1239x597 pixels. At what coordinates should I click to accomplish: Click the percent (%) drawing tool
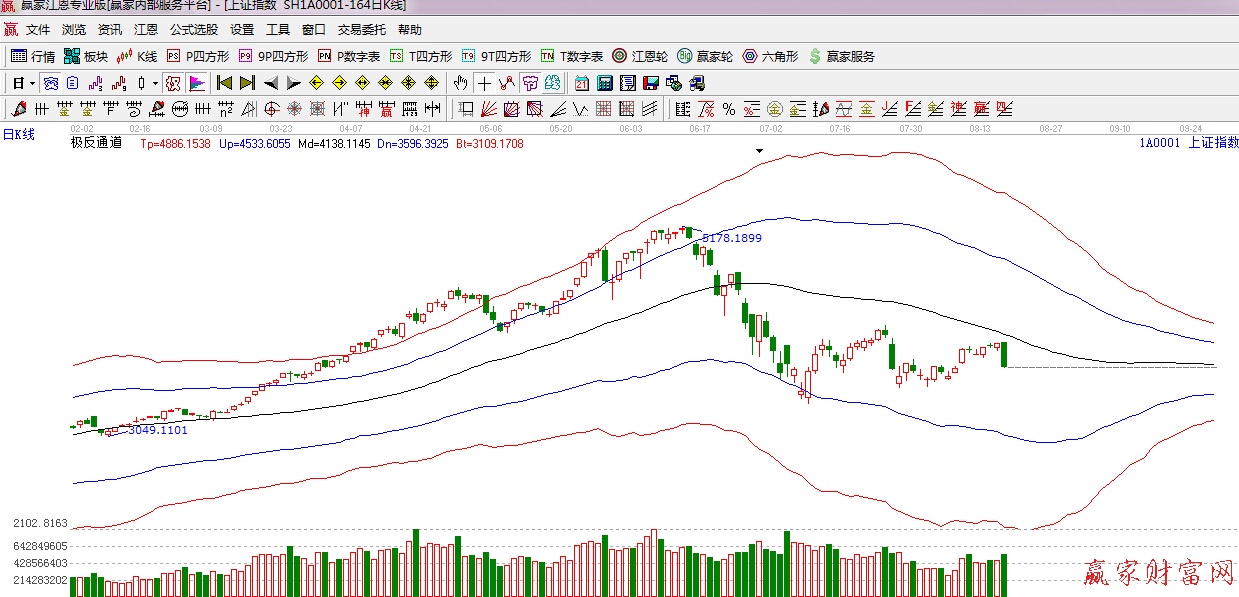[x=729, y=109]
